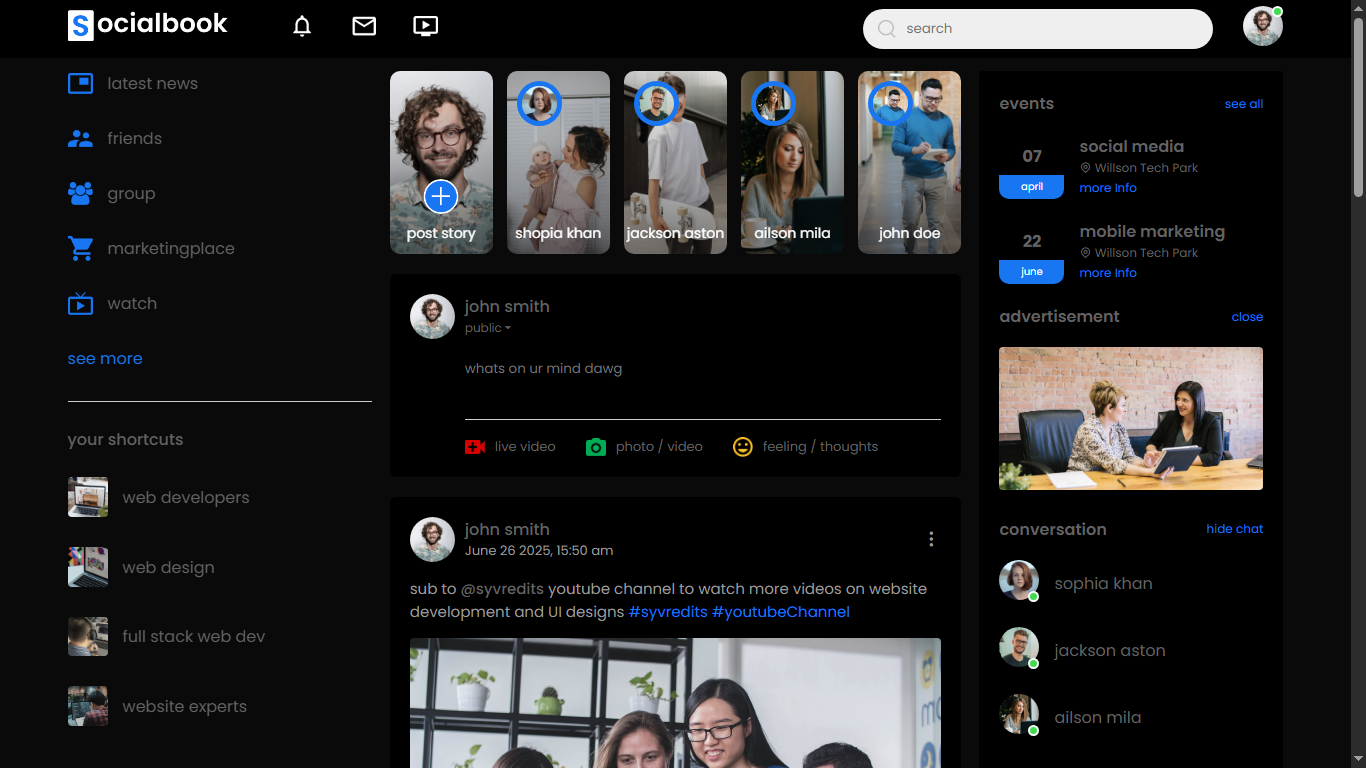Open the advertisement image

pos(1131,418)
